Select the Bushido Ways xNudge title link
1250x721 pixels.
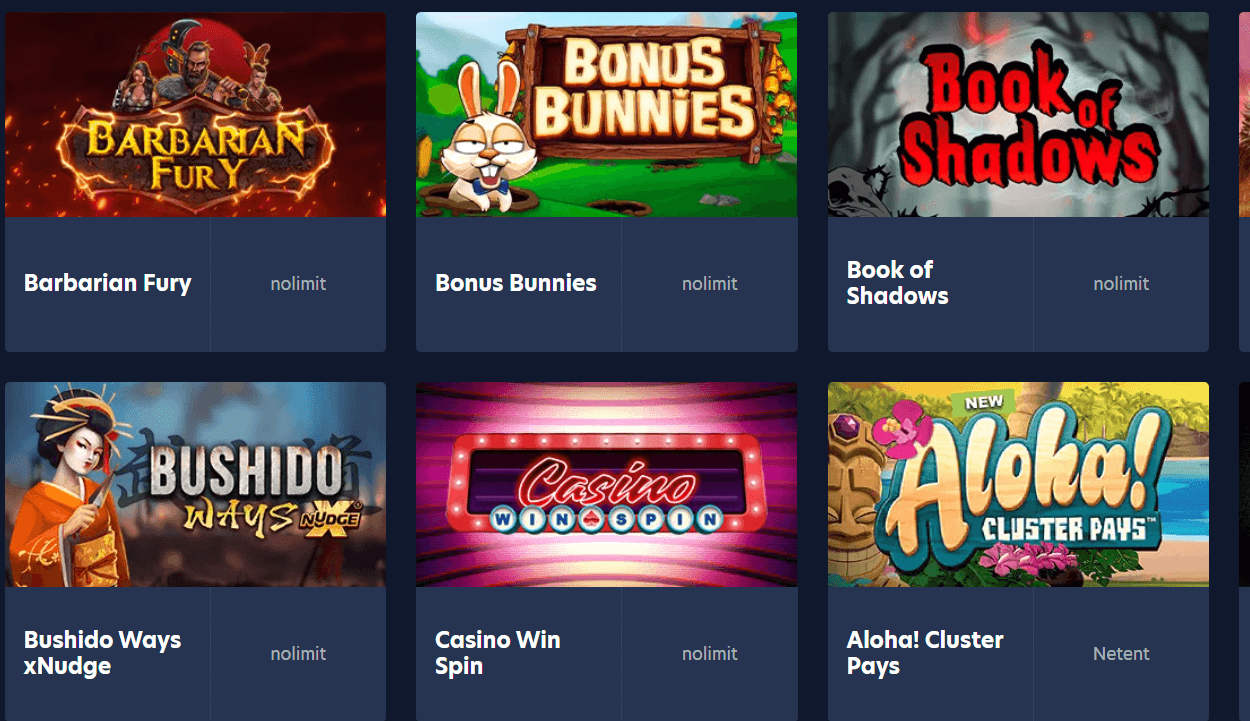(x=102, y=653)
